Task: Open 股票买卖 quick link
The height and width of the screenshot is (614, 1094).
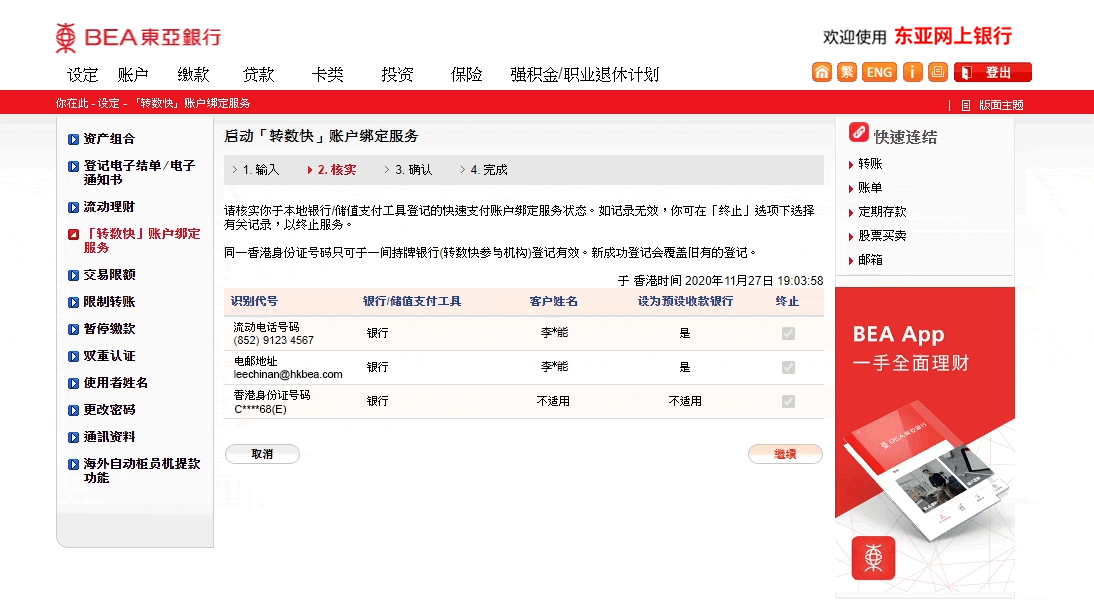Action: tap(882, 236)
